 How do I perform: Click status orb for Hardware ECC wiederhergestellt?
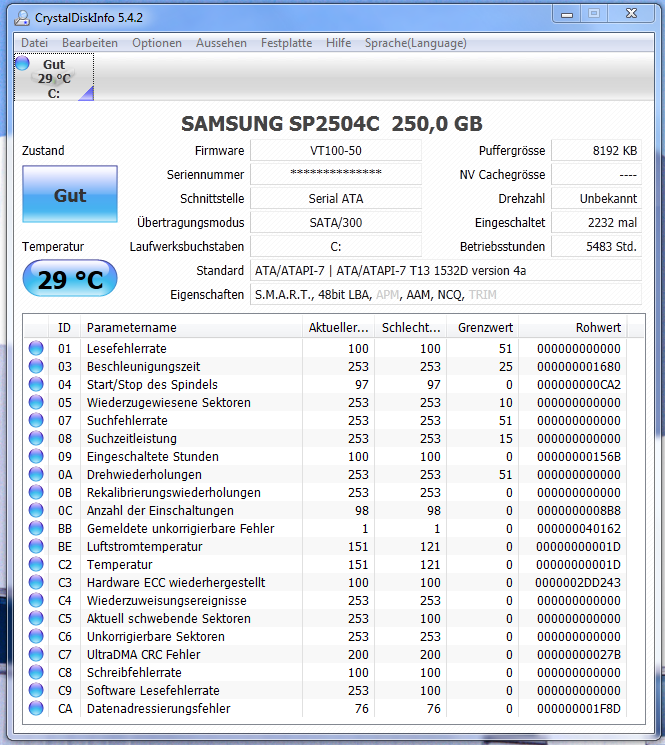click(x=36, y=583)
